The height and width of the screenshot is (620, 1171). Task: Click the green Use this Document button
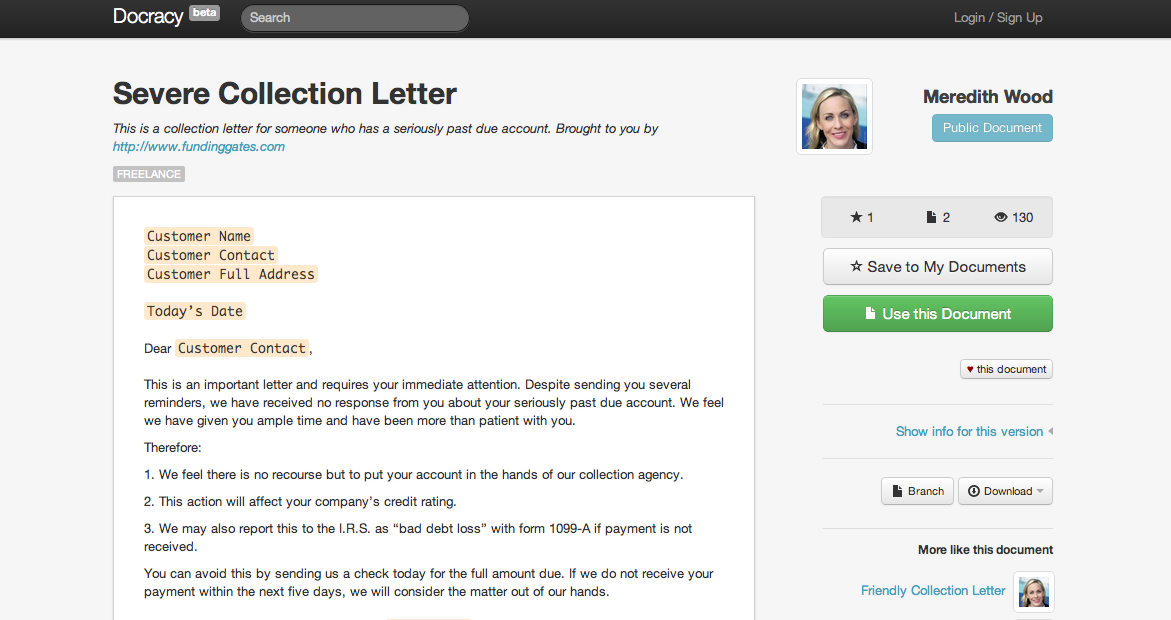937,314
